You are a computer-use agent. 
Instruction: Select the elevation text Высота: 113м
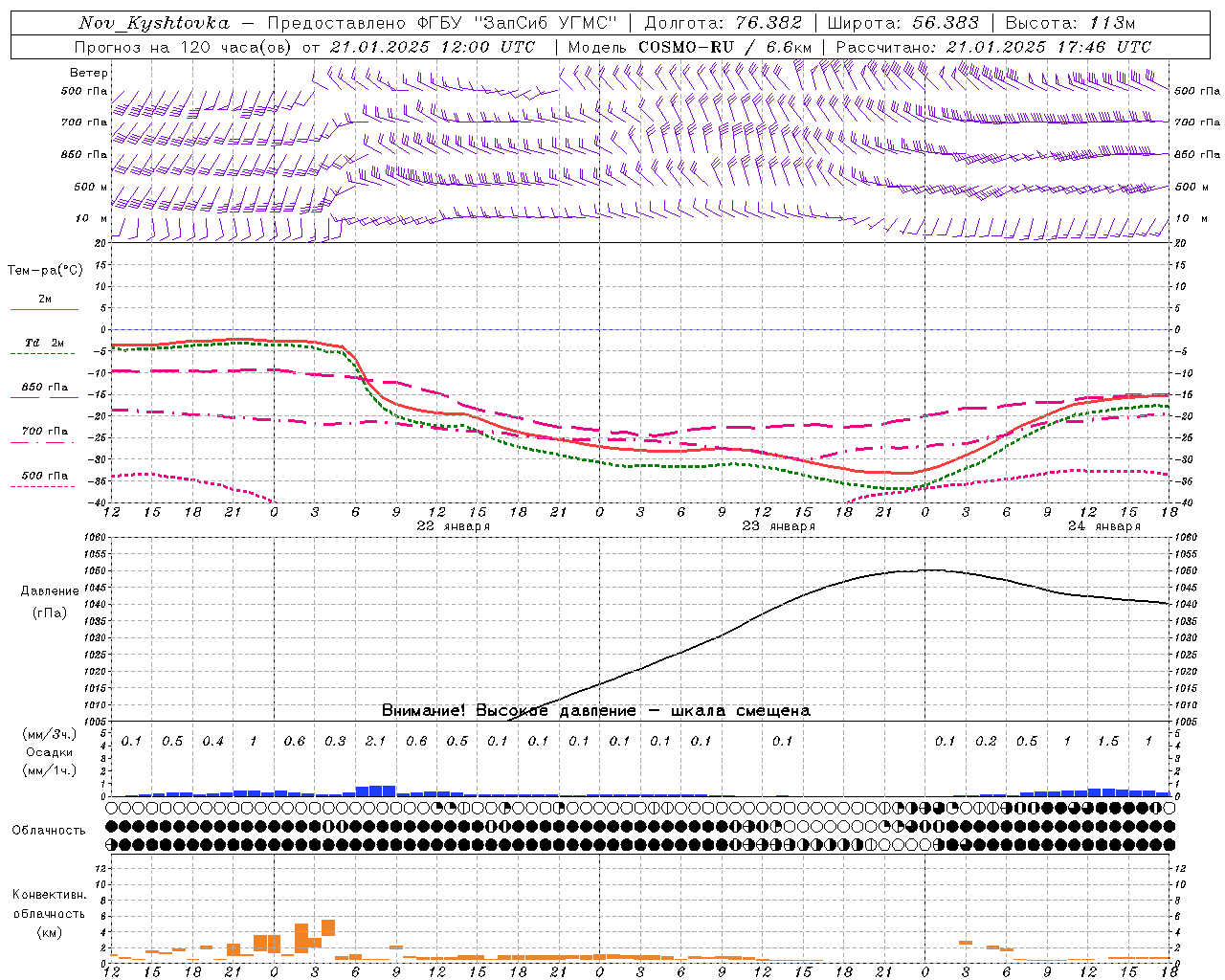(1070, 23)
